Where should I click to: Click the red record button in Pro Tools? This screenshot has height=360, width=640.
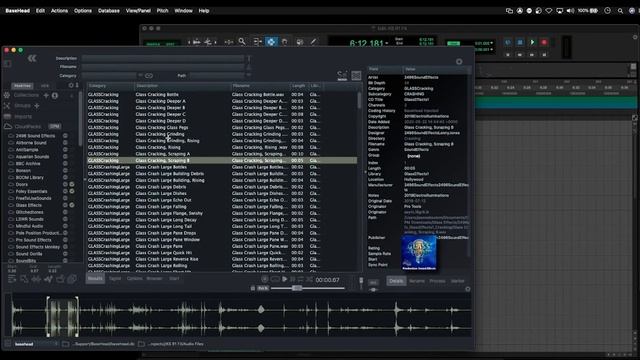pyautogui.click(x=544, y=42)
